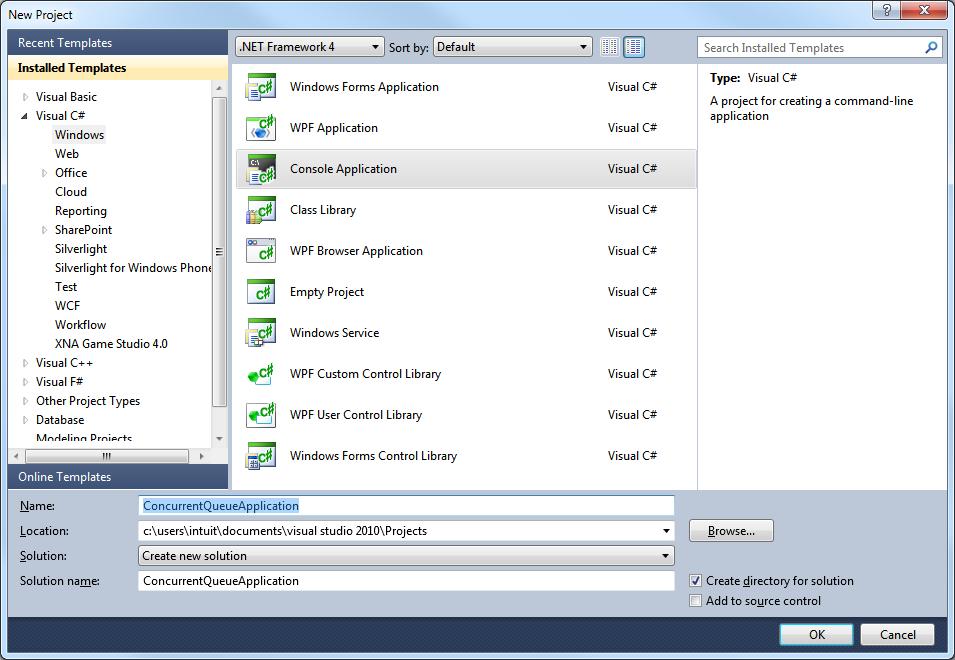Click the tree scroll up arrow
The image size is (955, 660).
coord(219,89)
